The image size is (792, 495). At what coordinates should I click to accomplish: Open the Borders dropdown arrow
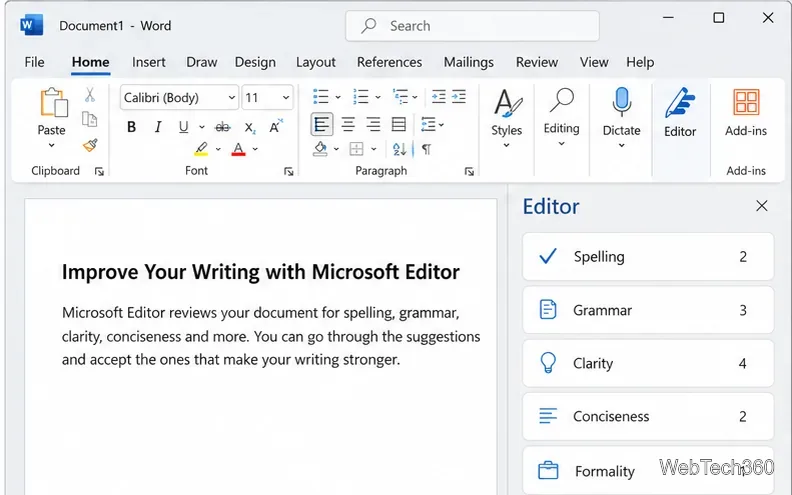[x=374, y=149]
